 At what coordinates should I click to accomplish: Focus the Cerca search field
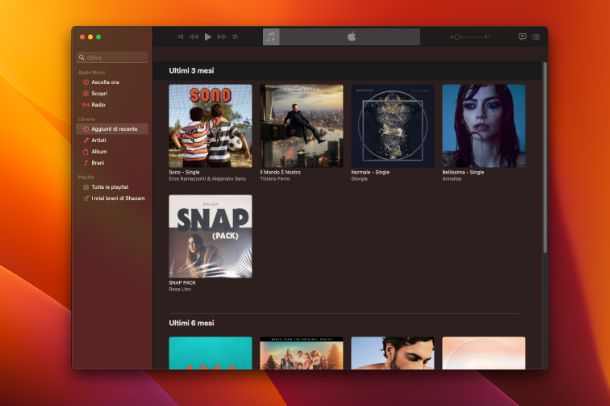[x=112, y=58]
